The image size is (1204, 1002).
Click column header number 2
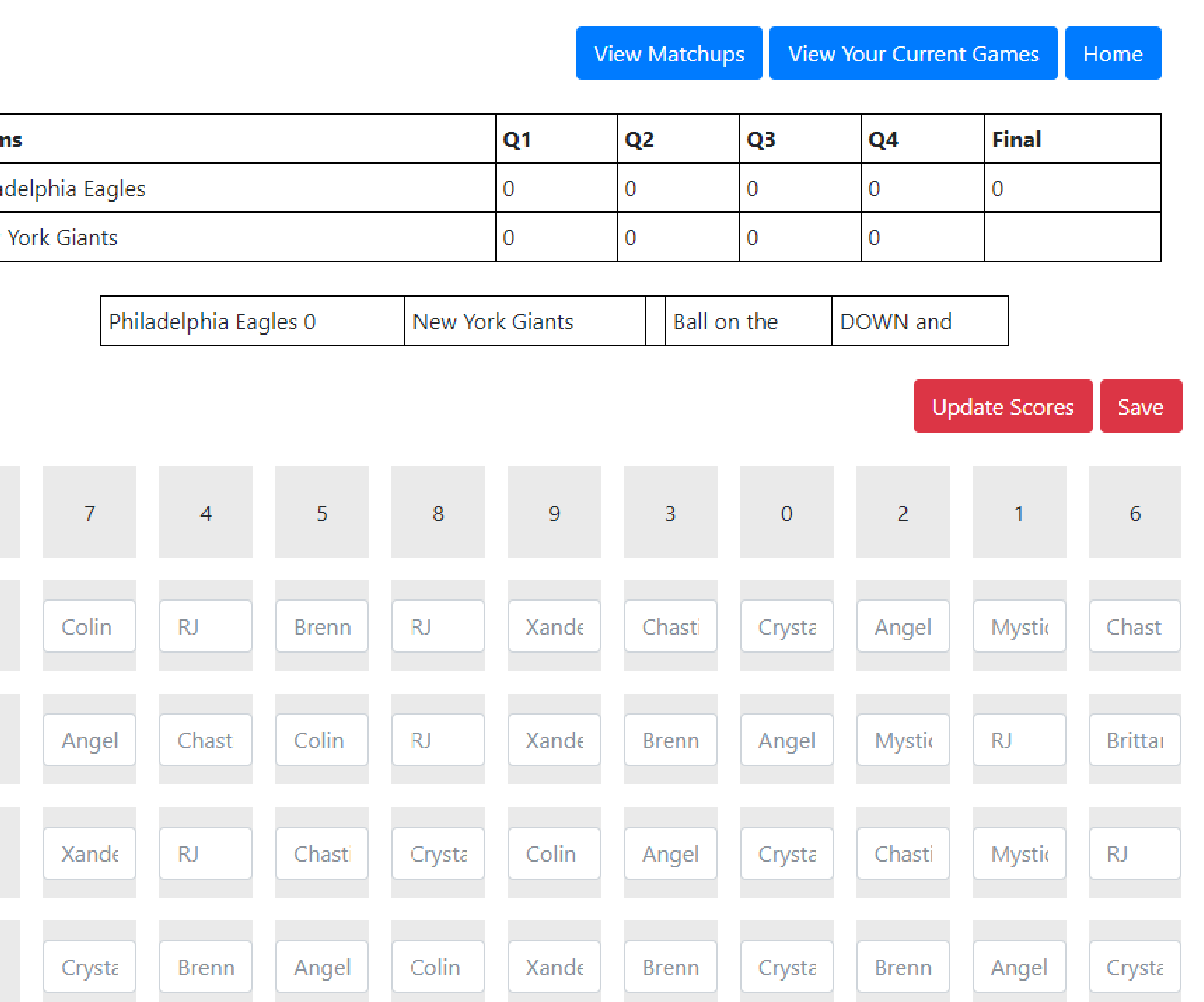click(x=903, y=512)
